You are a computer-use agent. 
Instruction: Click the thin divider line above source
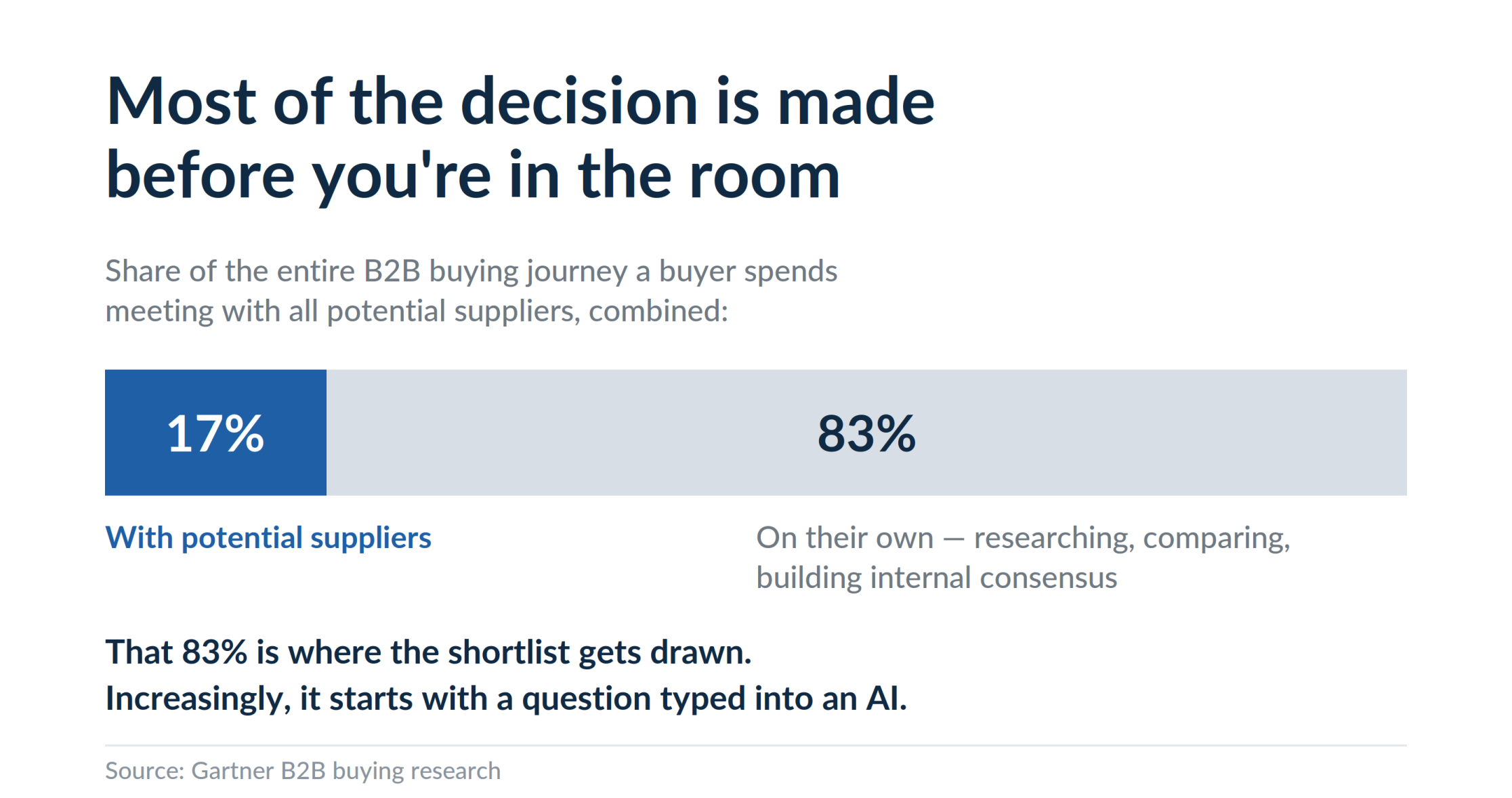[756, 746]
